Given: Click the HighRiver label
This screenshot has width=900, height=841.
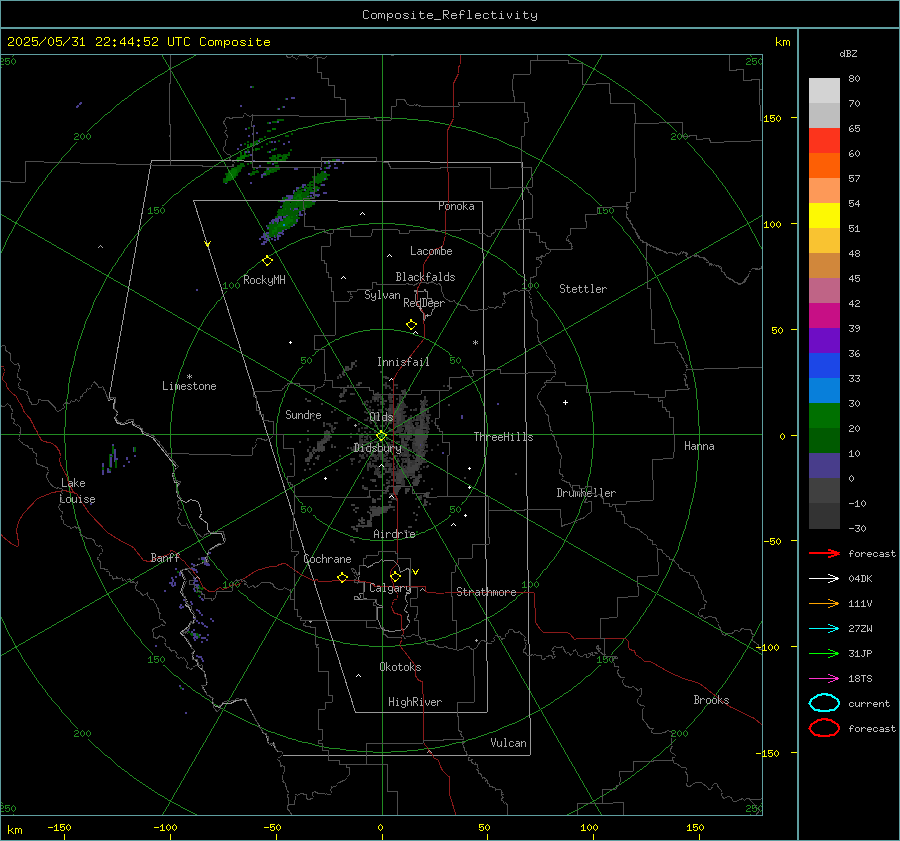Looking at the screenshot, I should tap(415, 702).
